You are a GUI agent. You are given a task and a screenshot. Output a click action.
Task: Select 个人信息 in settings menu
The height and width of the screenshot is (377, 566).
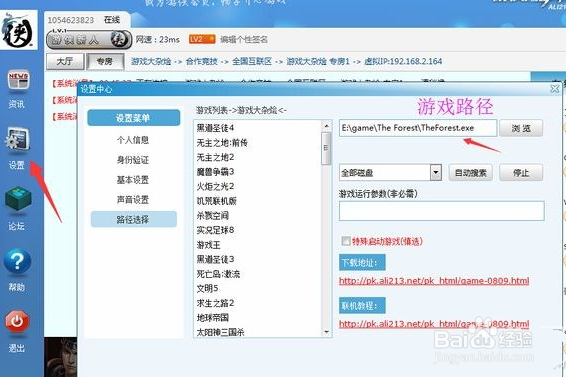(x=132, y=140)
